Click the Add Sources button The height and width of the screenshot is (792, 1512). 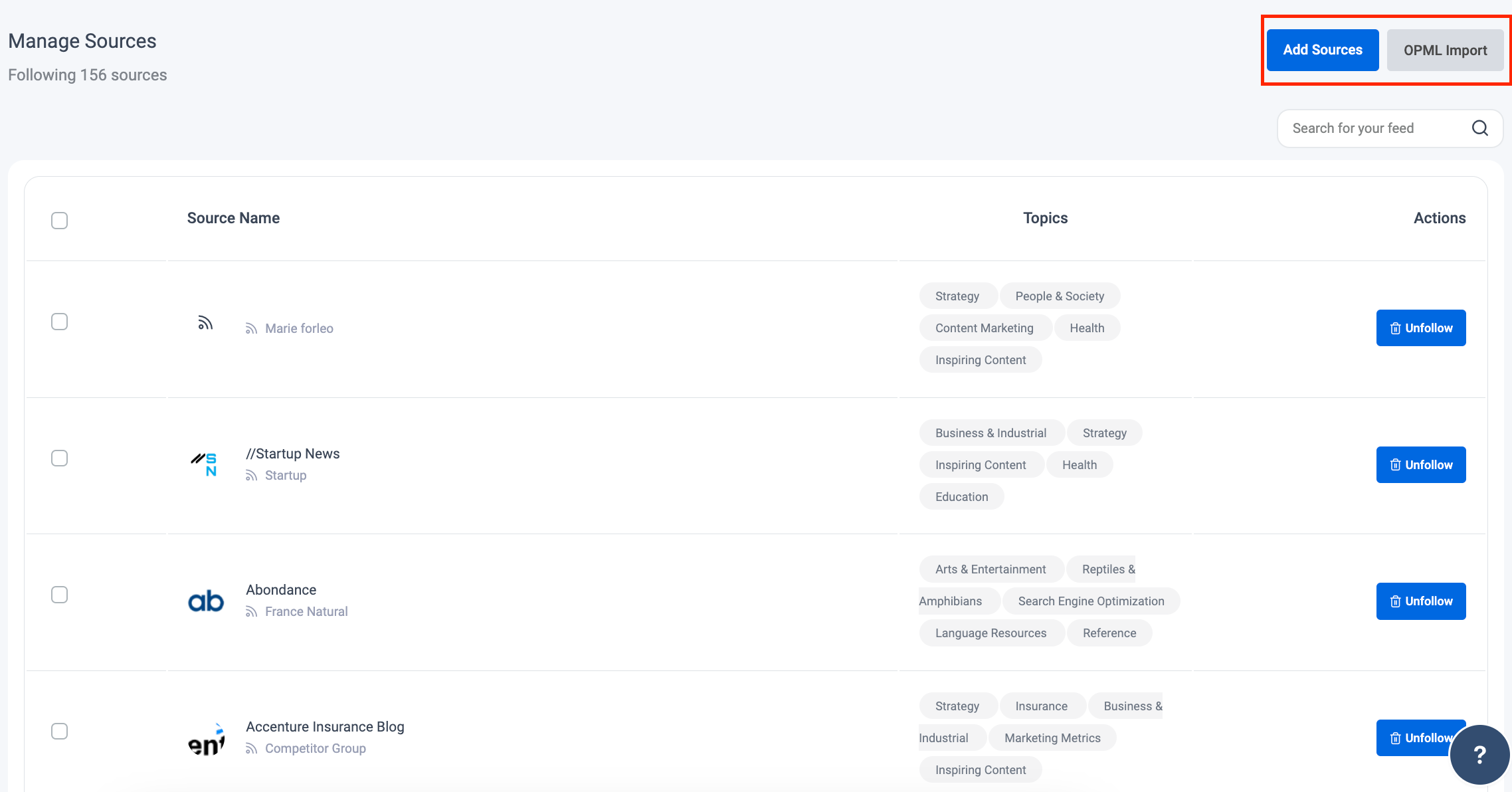(x=1322, y=49)
